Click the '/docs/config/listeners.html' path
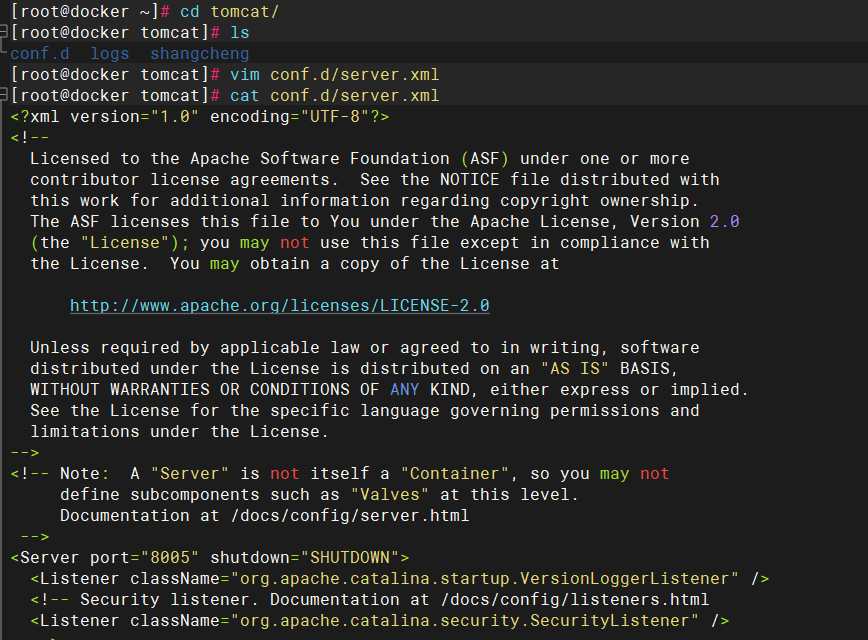The width and height of the screenshot is (868, 640). tap(575, 600)
